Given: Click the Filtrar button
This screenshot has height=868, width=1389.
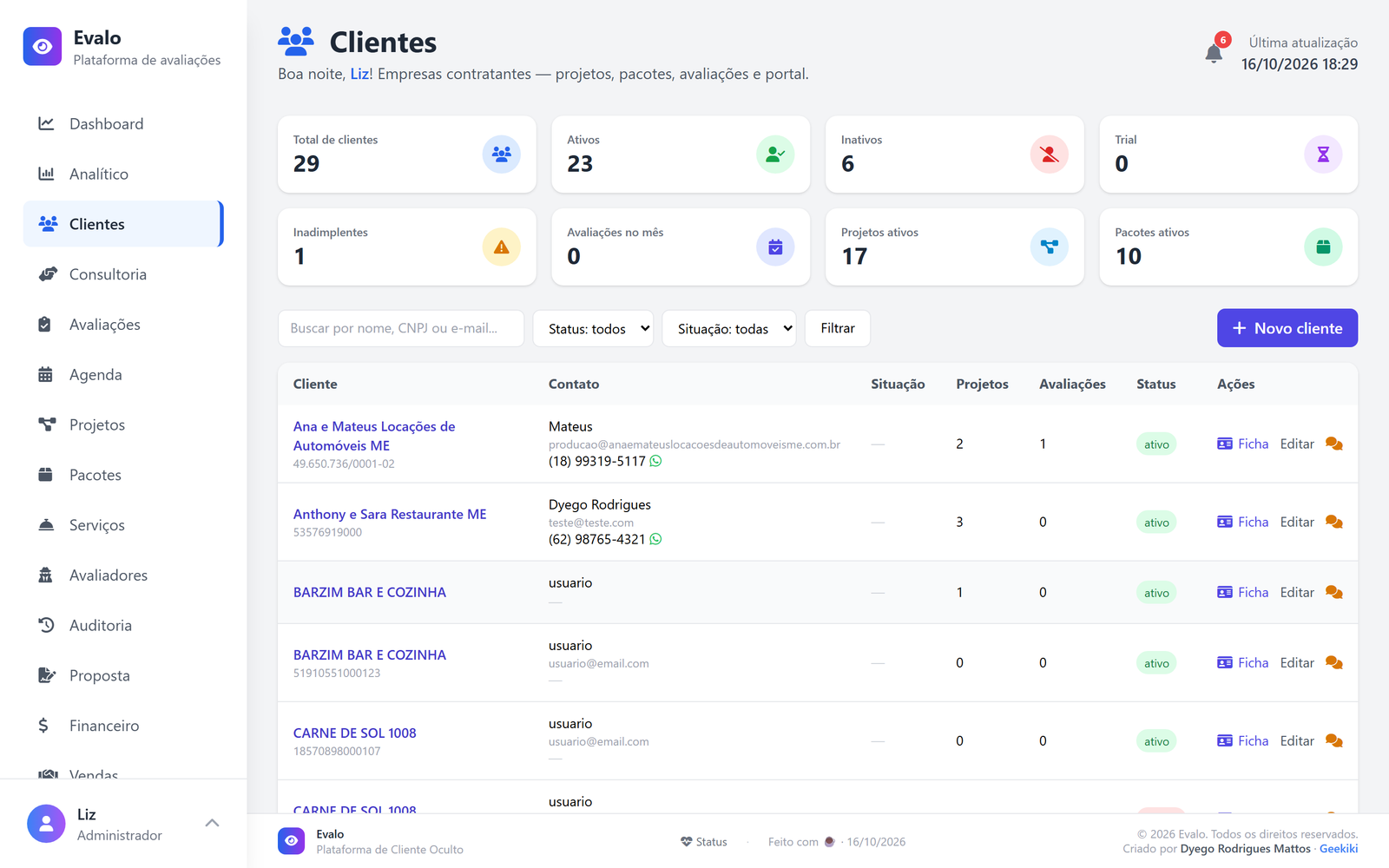Looking at the screenshot, I should pos(838,328).
